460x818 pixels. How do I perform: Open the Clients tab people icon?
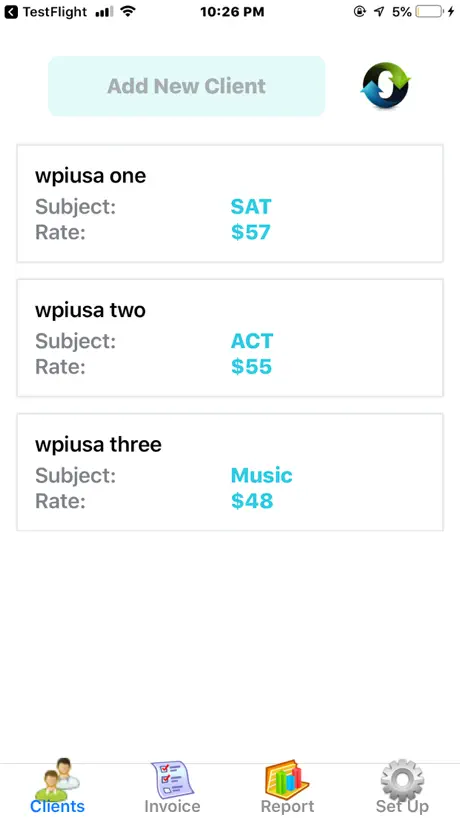click(57, 778)
